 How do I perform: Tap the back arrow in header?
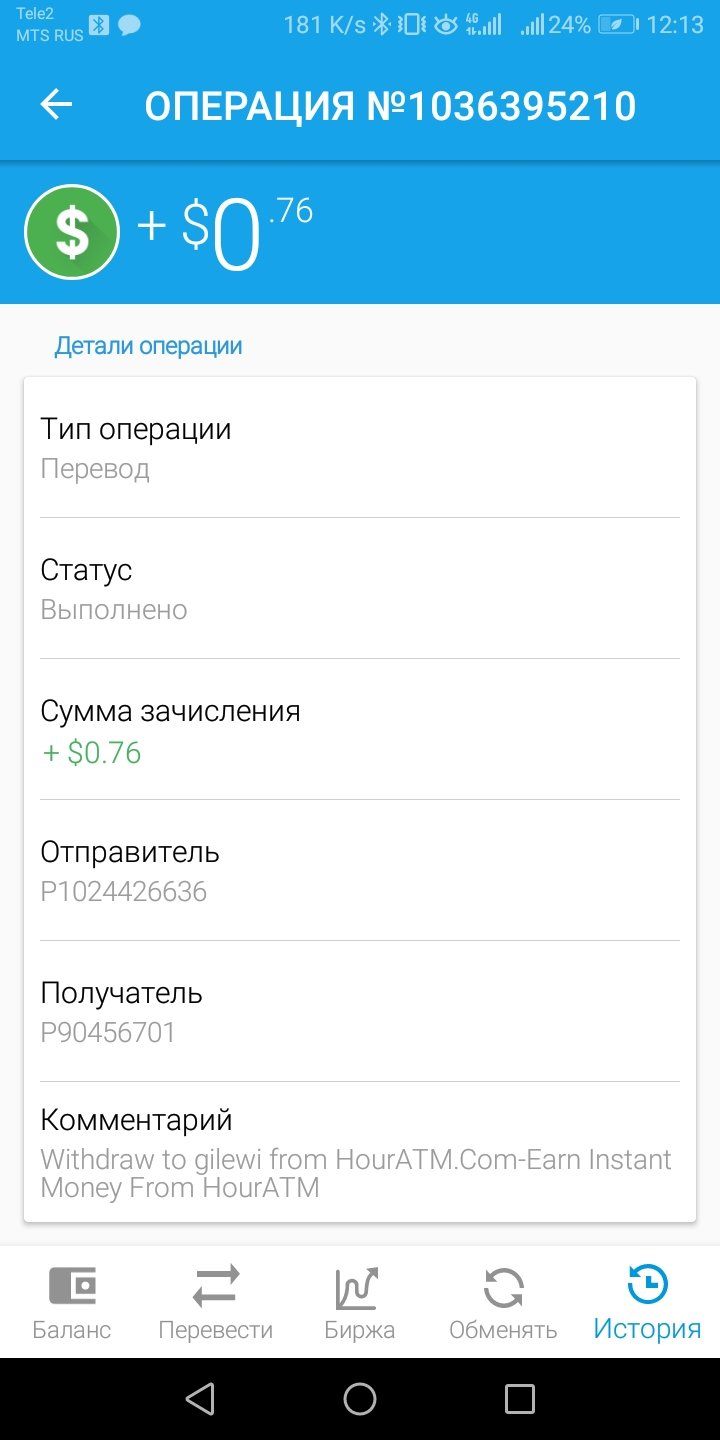[x=56, y=105]
